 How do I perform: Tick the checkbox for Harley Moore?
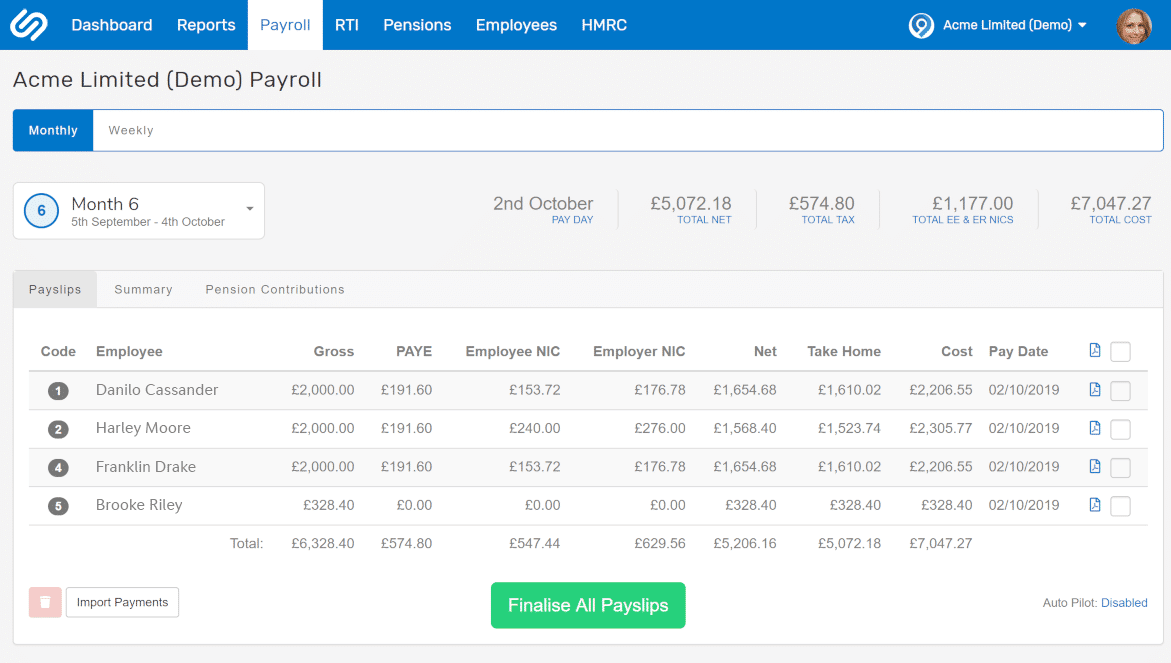pos(1120,429)
